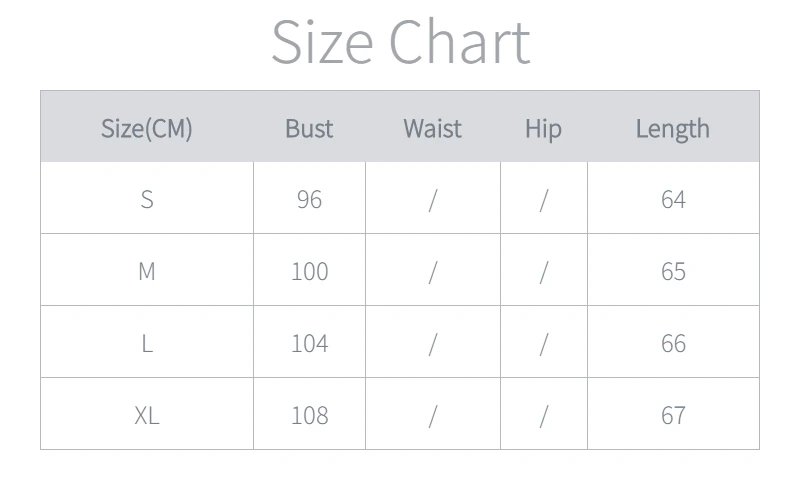Click the waist slash in S row
This screenshot has width=800, height=500.
point(433,200)
